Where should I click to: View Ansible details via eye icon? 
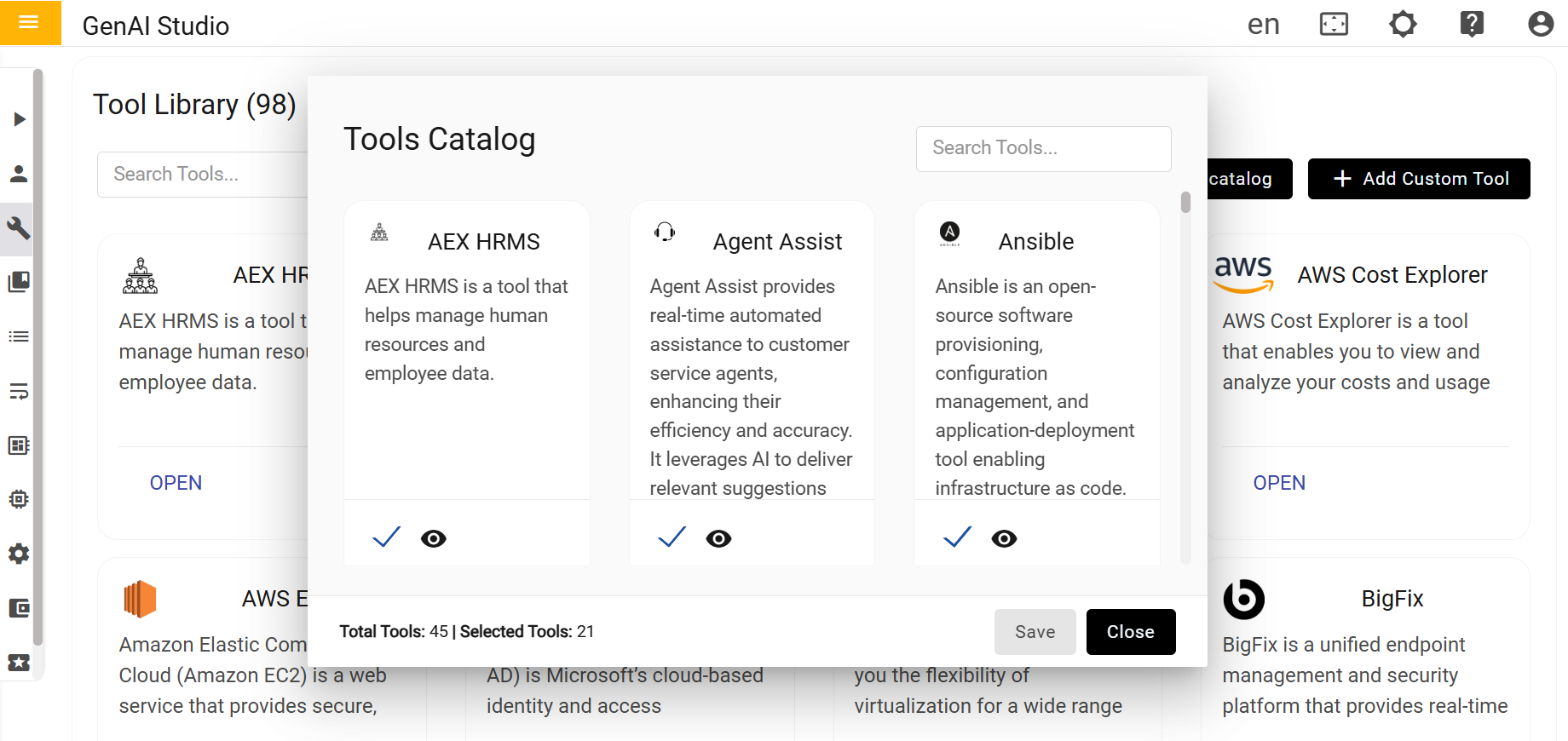click(x=1005, y=538)
